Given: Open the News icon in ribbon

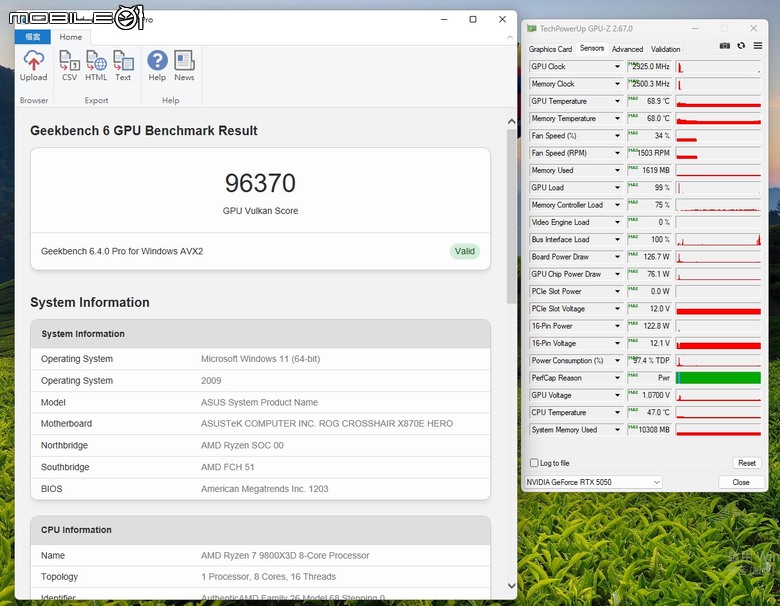Looking at the screenshot, I should (184, 66).
